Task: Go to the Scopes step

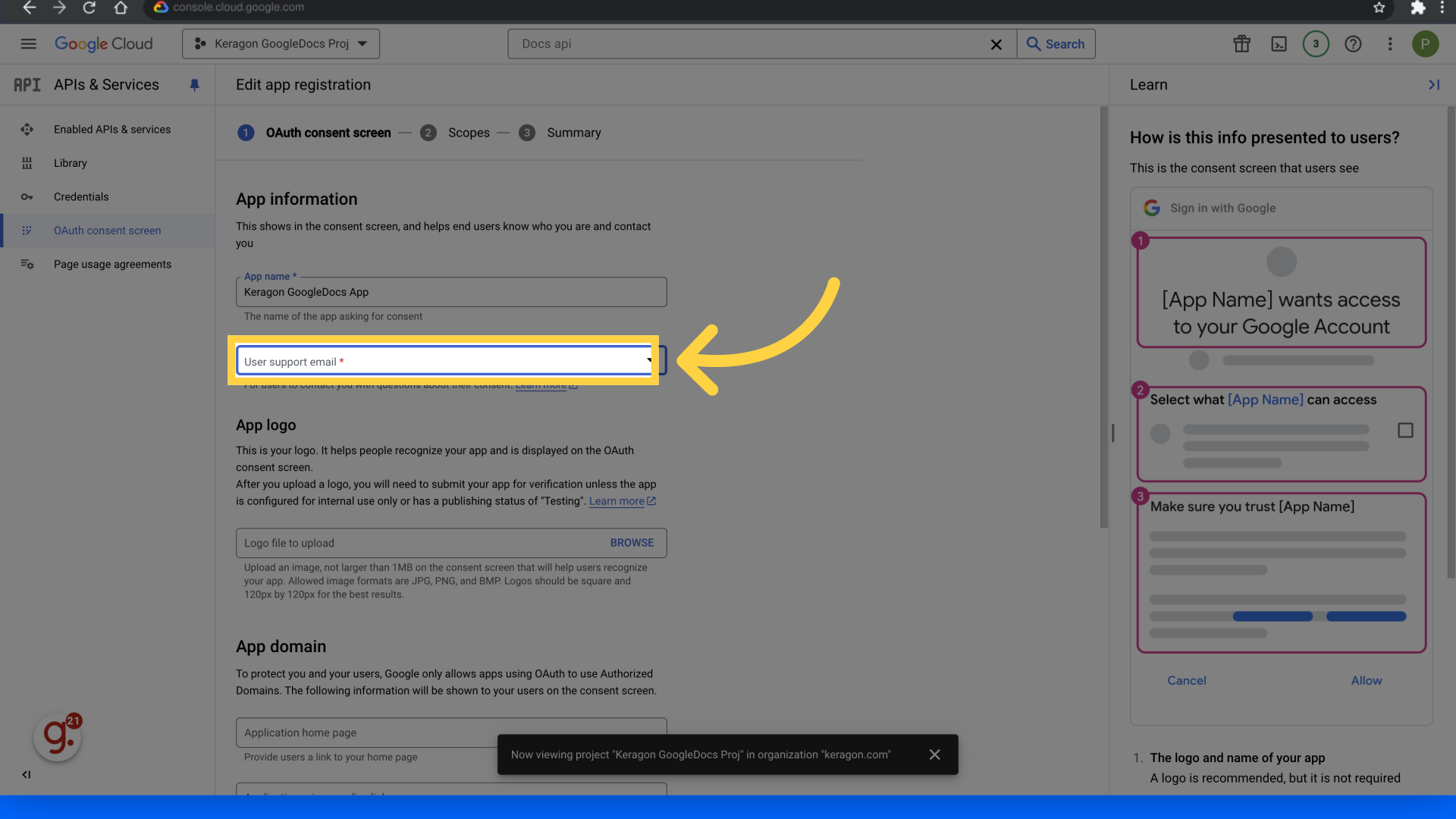Action: [455, 133]
